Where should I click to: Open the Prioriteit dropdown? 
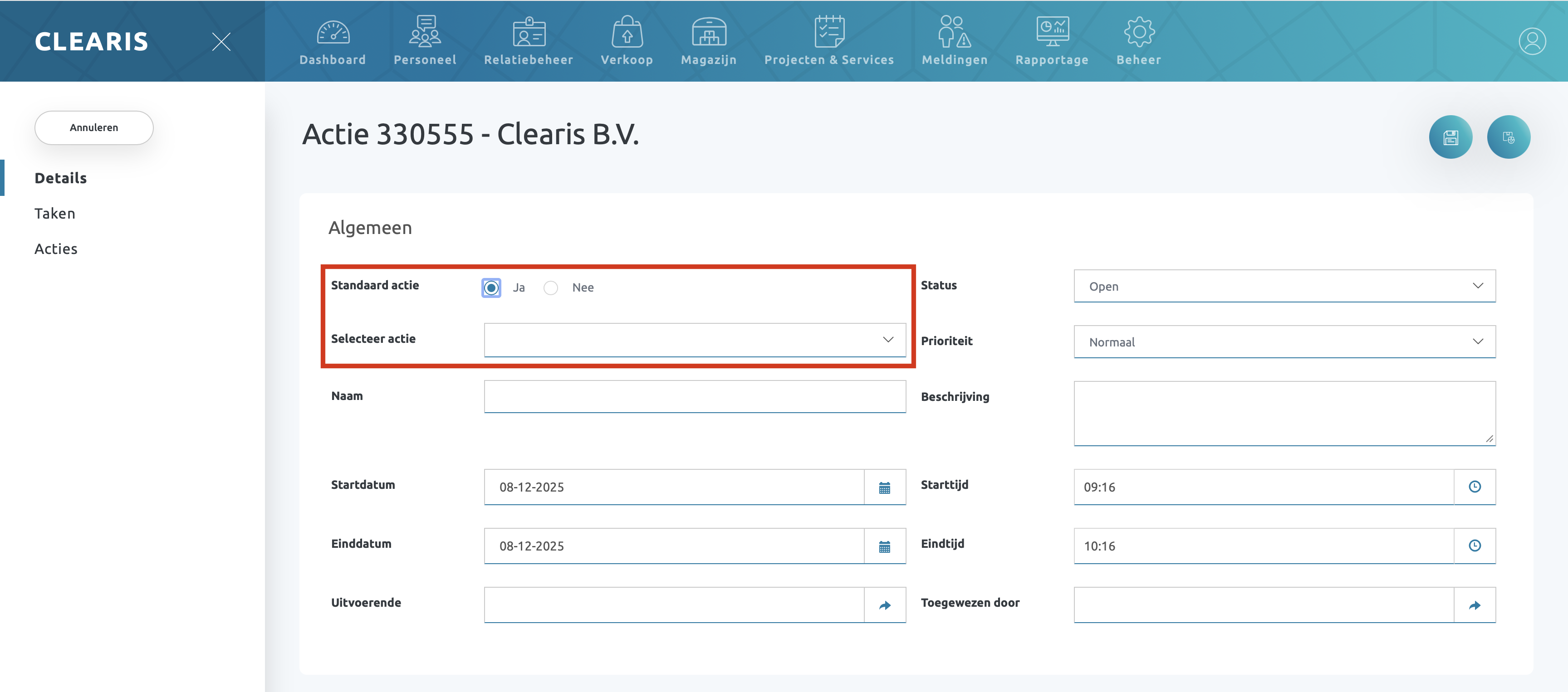pos(1284,342)
